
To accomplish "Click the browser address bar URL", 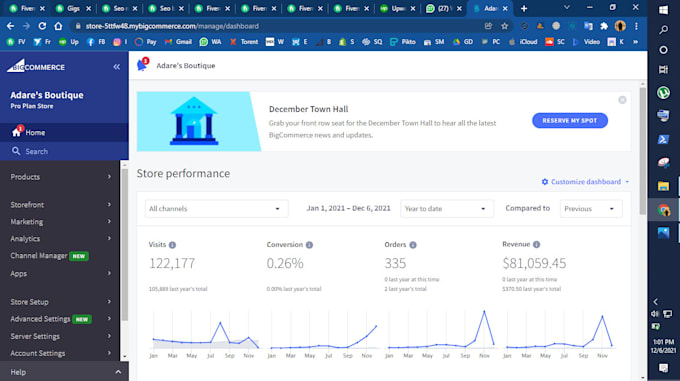I will point(172,26).
